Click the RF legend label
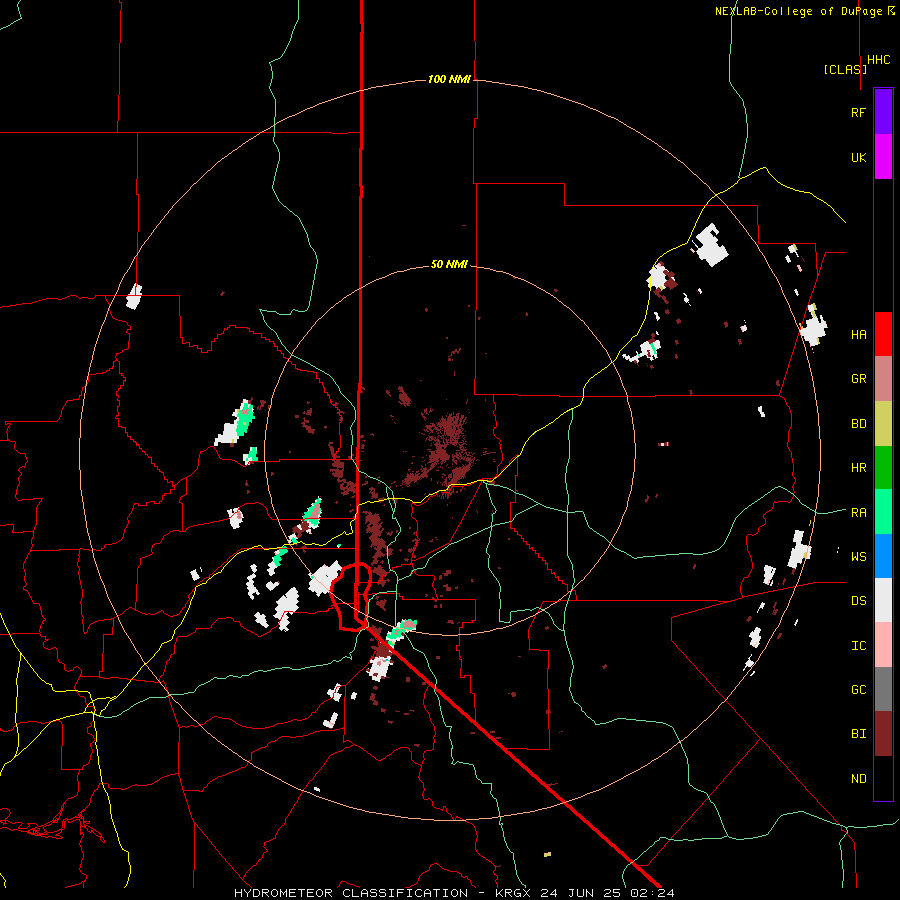 point(858,112)
